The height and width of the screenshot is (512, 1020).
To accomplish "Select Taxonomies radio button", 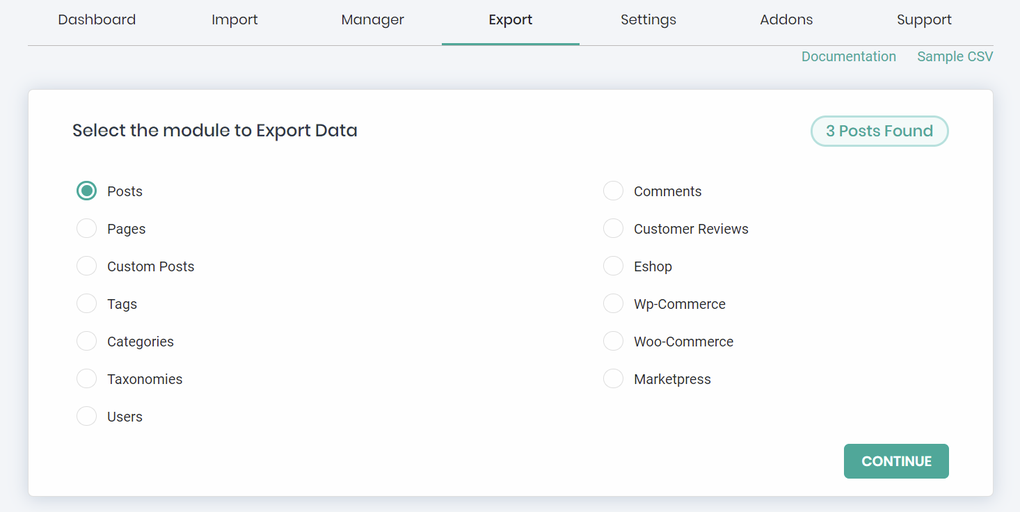I will tap(87, 379).
